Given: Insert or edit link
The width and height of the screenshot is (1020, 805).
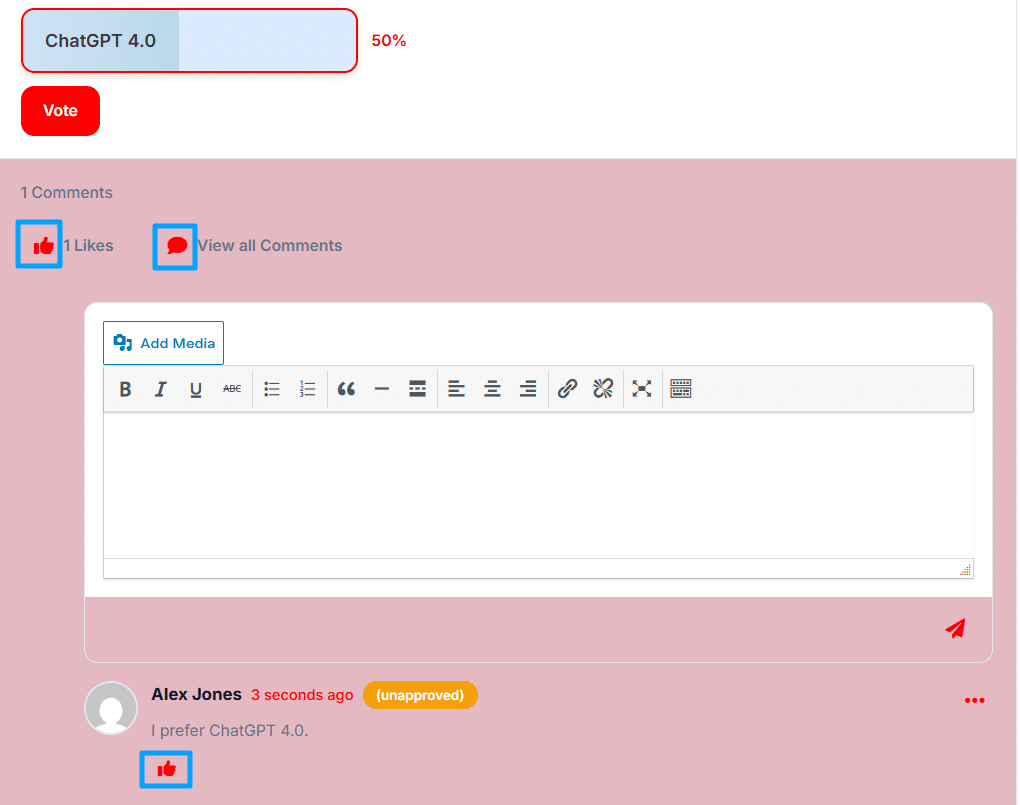Looking at the screenshot, I should [x=567, y=389].
